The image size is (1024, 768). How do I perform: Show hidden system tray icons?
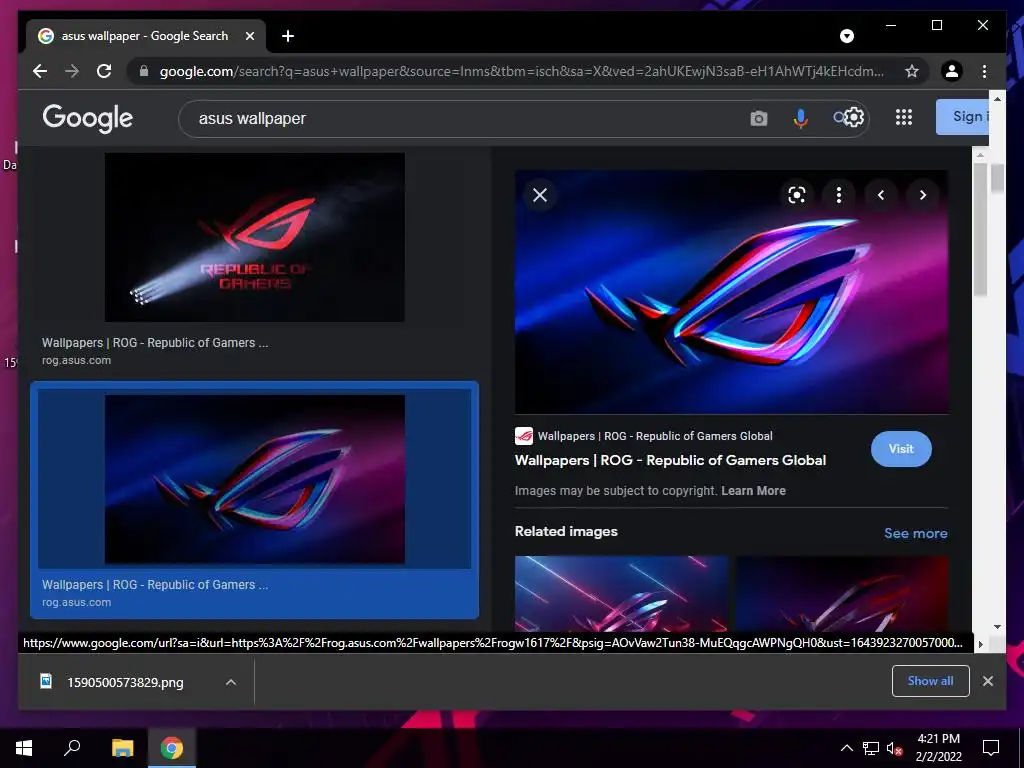[846, 748]
